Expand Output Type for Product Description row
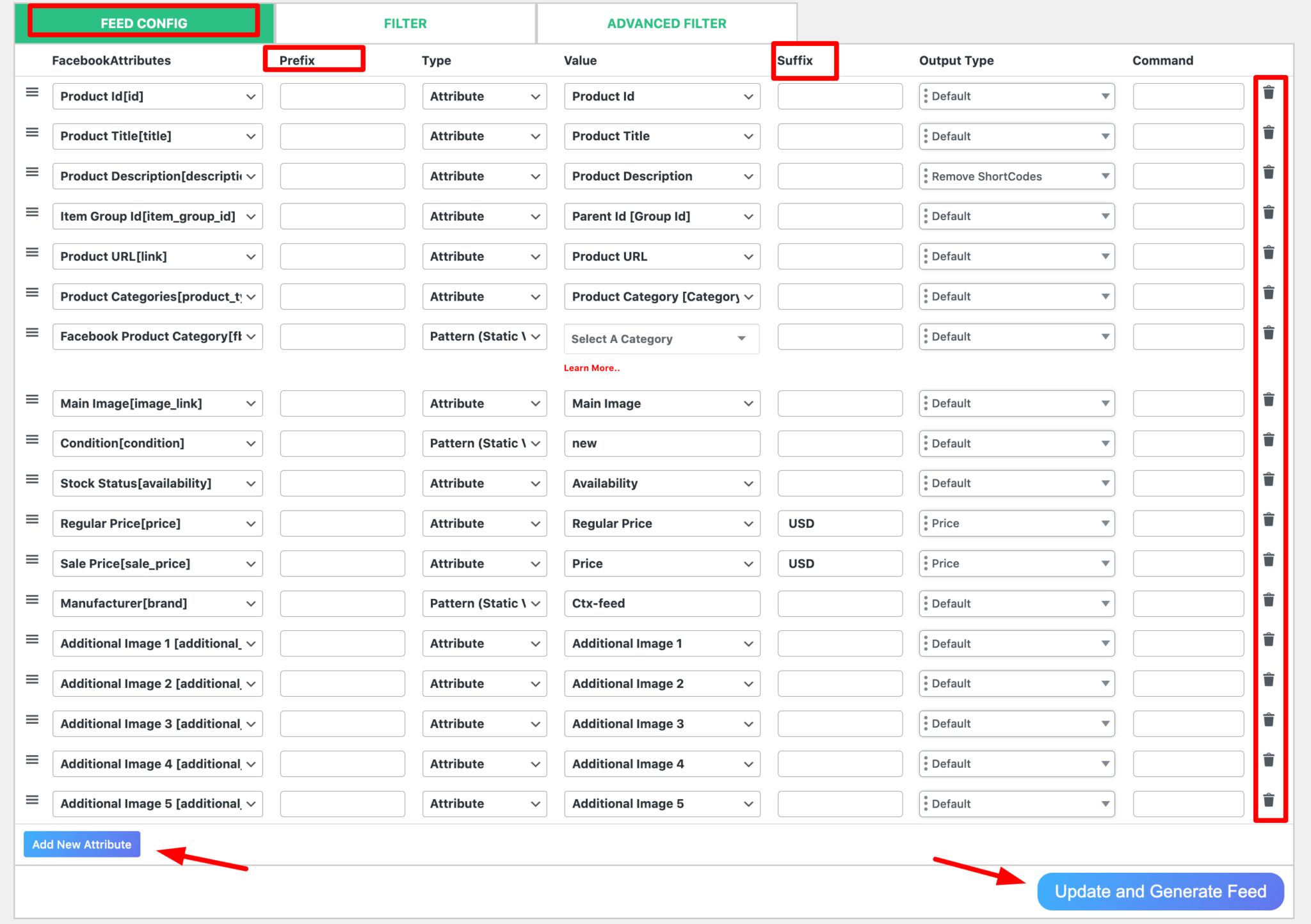 point(1017,177)
